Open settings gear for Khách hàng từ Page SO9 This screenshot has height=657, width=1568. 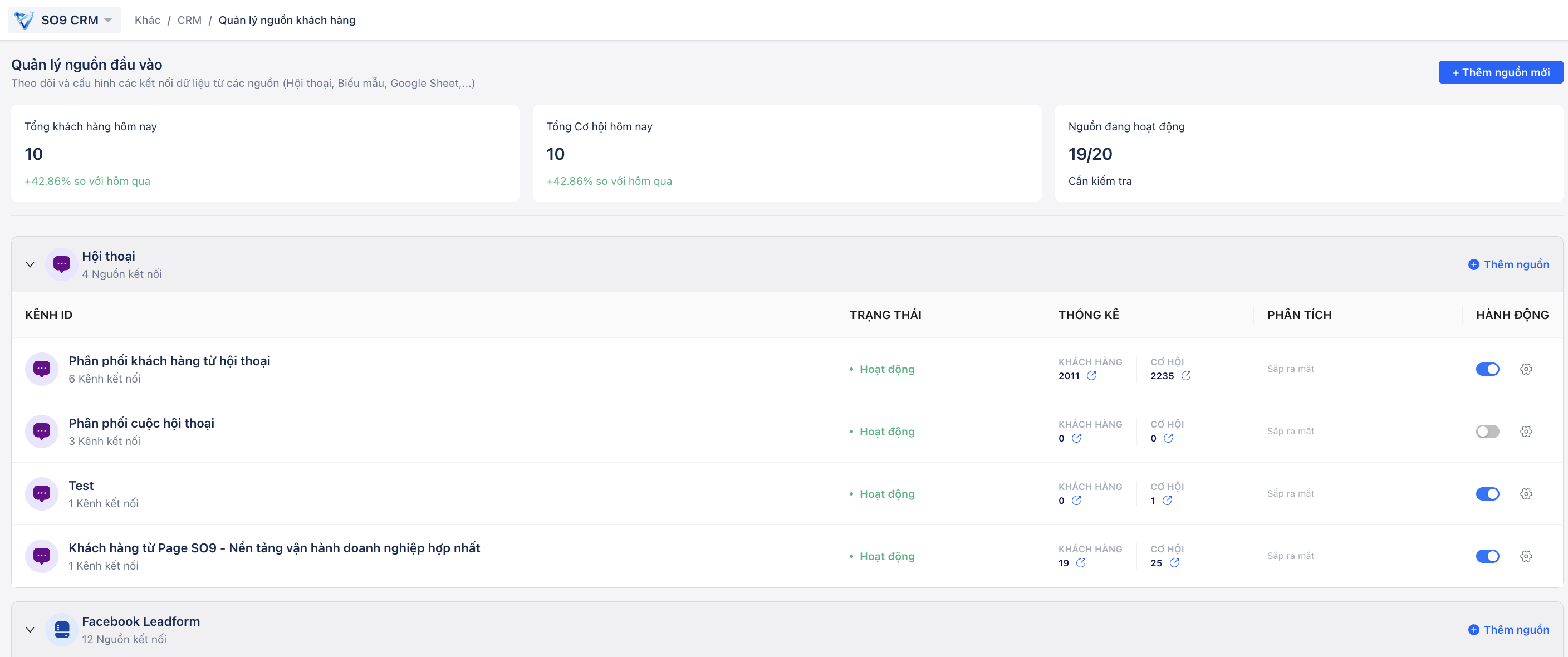pyautogui.click(x=1525, y=556)
